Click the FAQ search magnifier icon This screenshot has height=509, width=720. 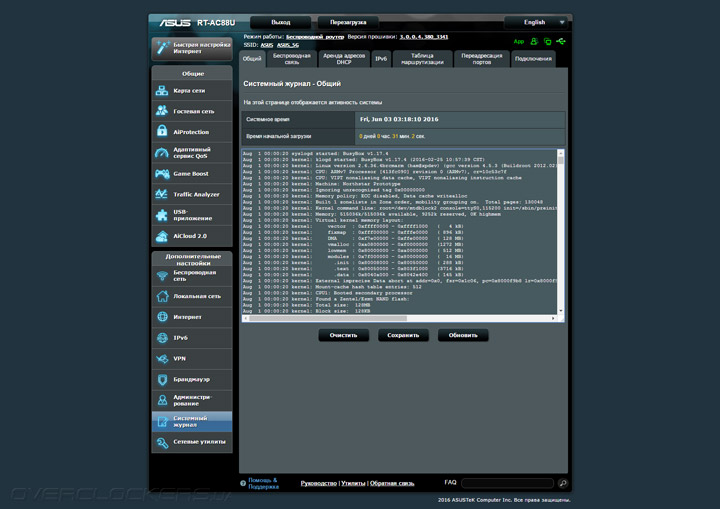point(562,483)
